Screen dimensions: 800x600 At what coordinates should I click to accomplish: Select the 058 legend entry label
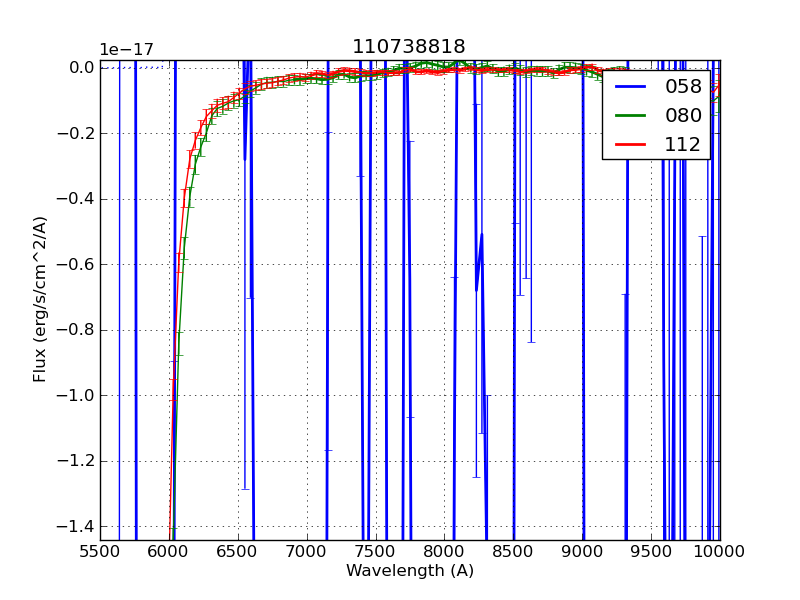[683, 87]
